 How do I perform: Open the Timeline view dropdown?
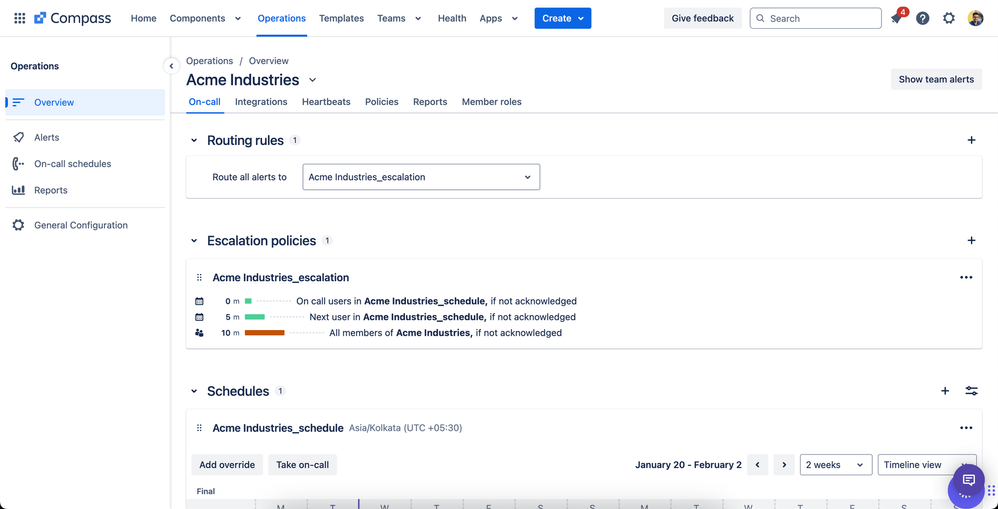[927, 465]
